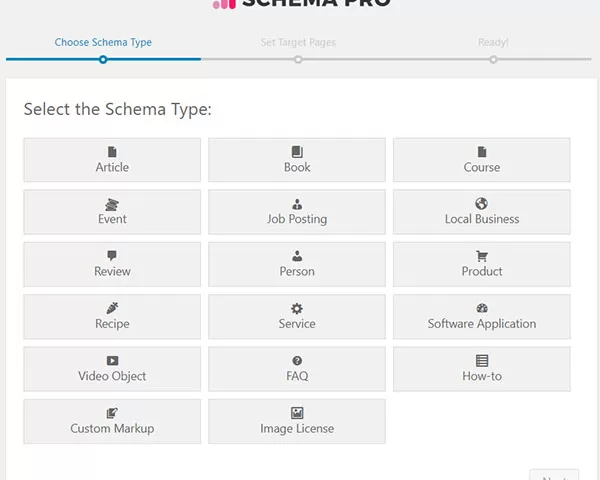Click the Product shopping cart icon
The height and width of the screenshot is (480, 600).
[x=482, y=256]
